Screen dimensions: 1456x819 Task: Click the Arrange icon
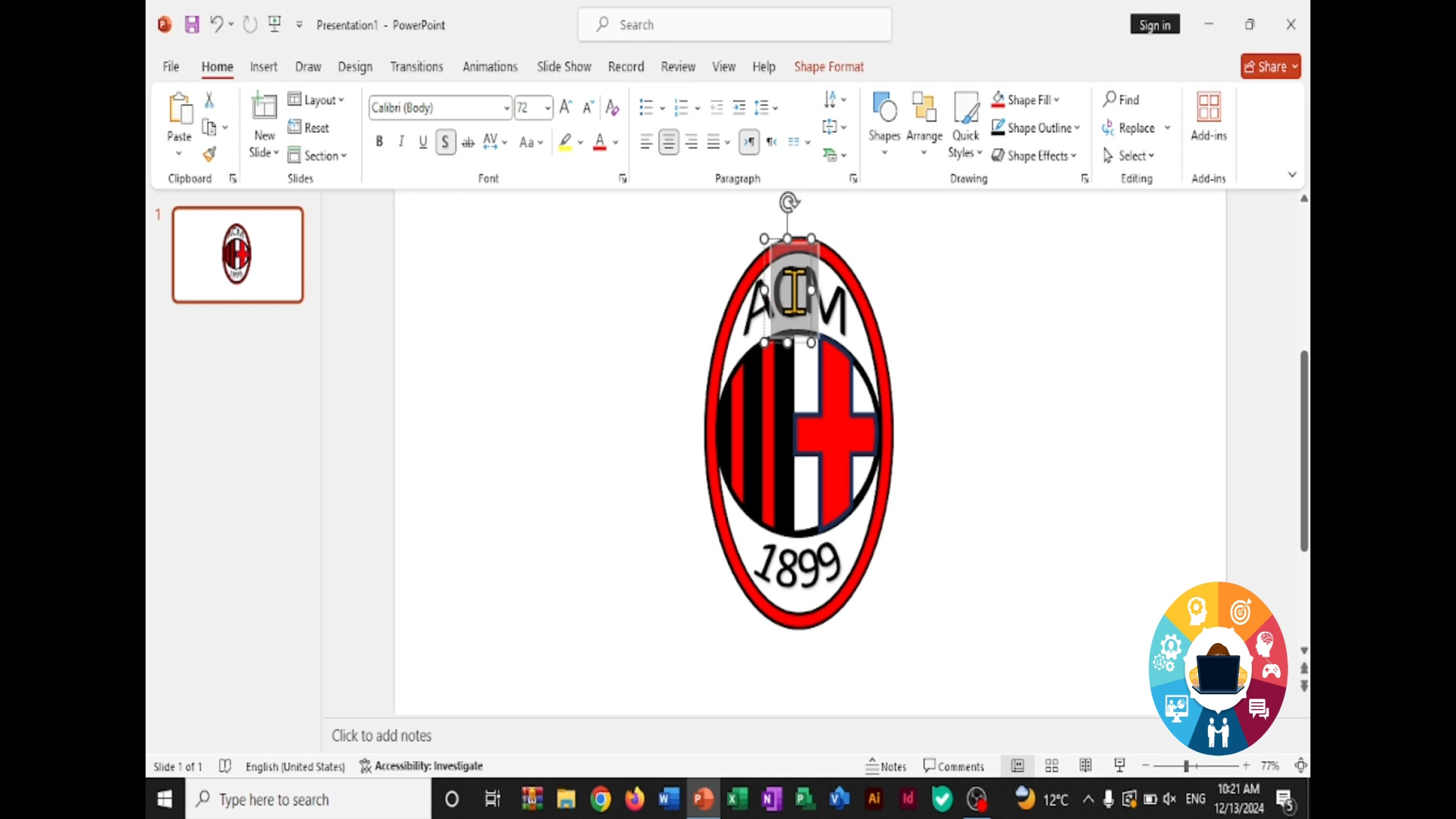point(924,108)
